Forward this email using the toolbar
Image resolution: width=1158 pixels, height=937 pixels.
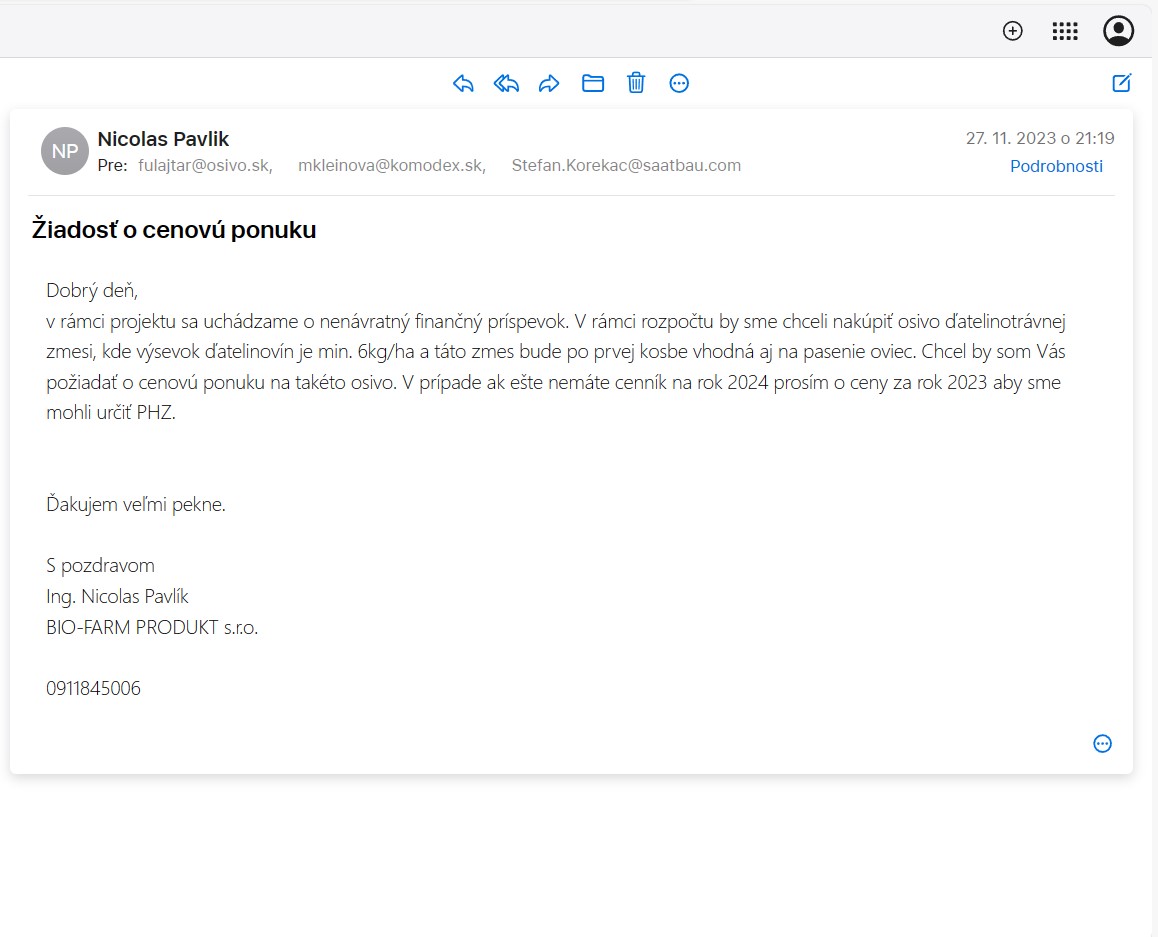coord(549,83)
